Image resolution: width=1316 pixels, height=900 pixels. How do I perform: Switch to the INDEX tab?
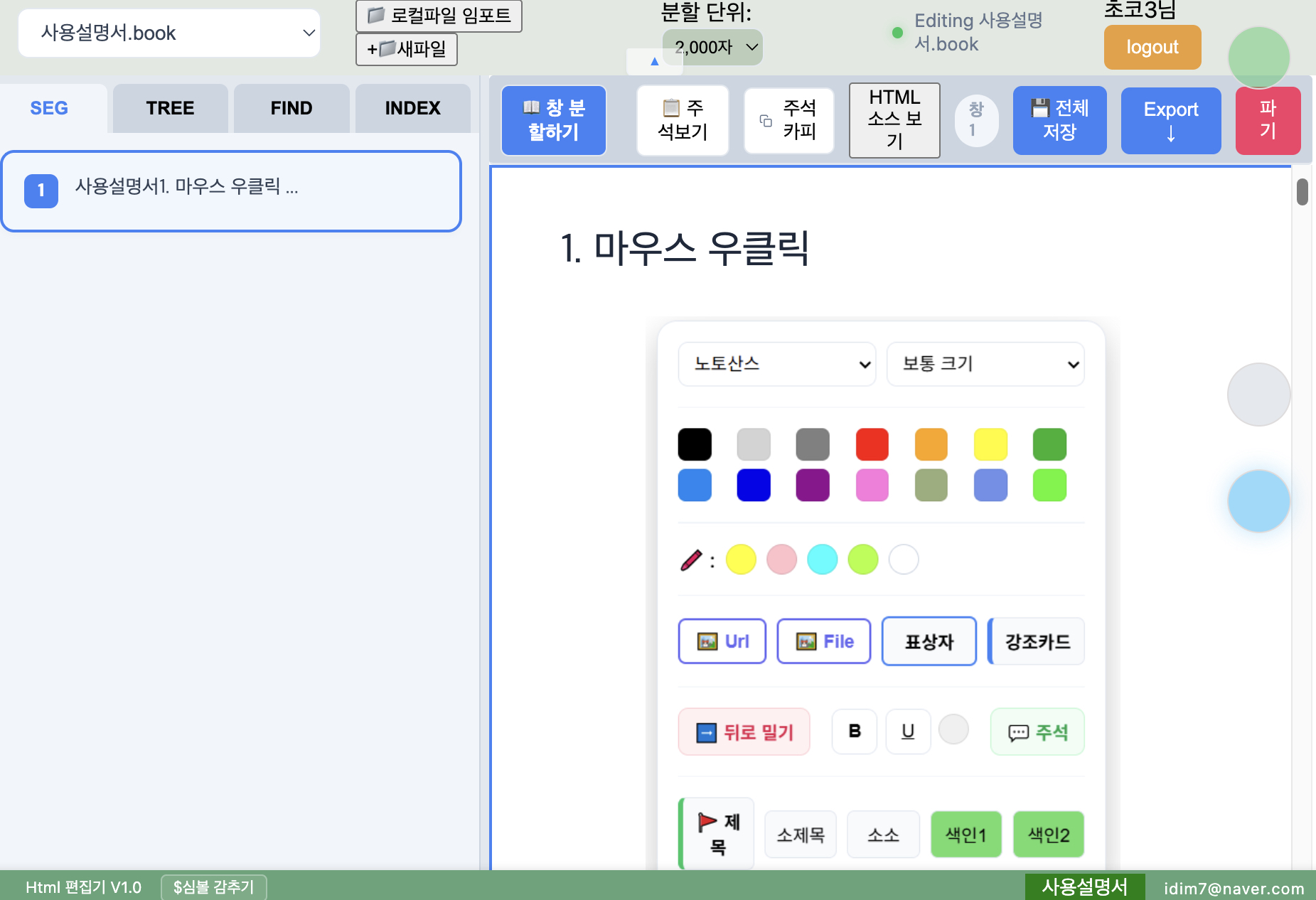[x=412, y=108]
